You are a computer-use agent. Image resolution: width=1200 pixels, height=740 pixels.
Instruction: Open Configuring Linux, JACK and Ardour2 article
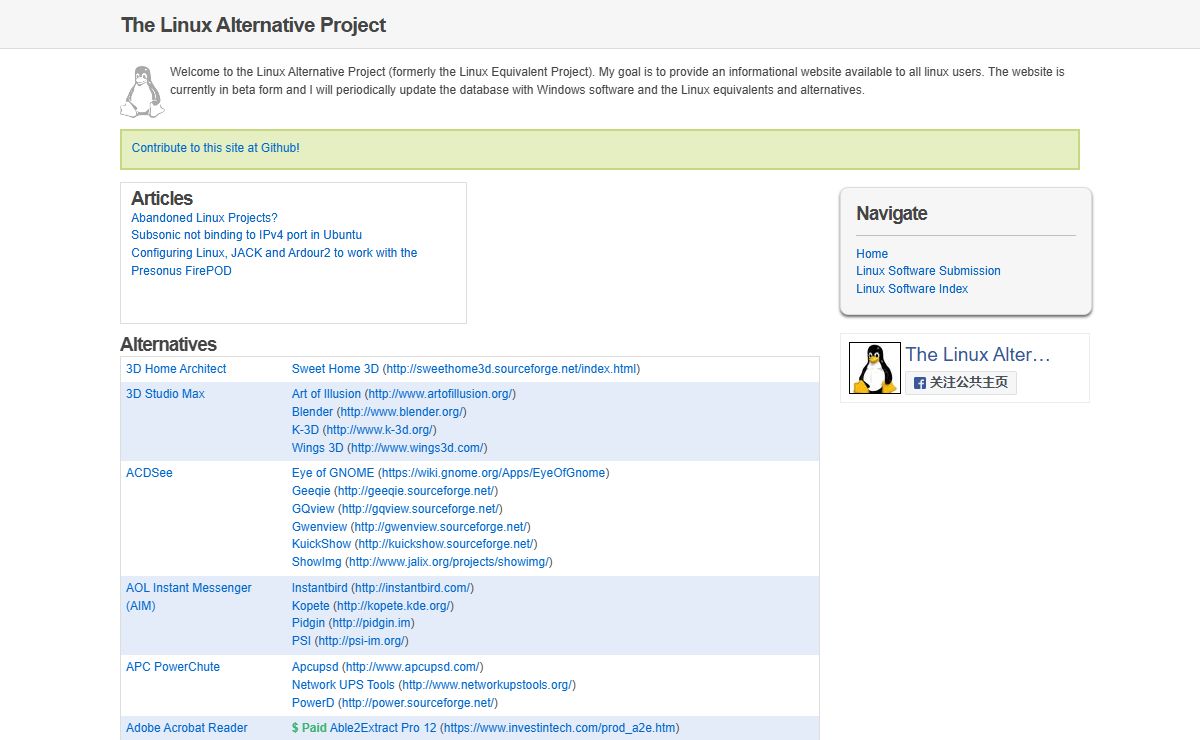(x=274, y=262)
